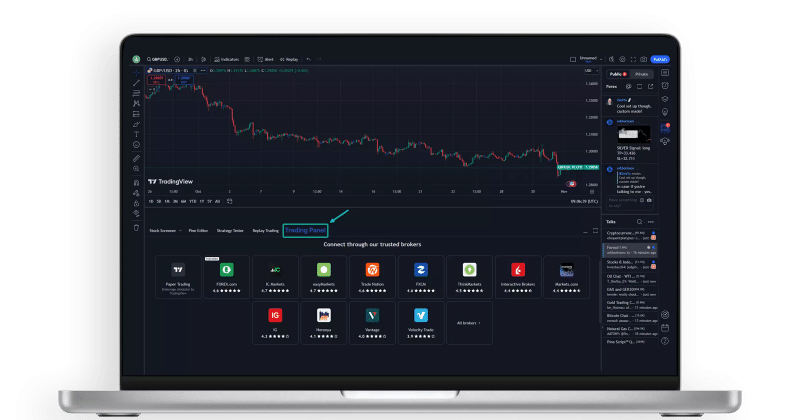The image size is (800, 420).
Task: Open the date range calendar picker
Action: click(x=230, y=201)
